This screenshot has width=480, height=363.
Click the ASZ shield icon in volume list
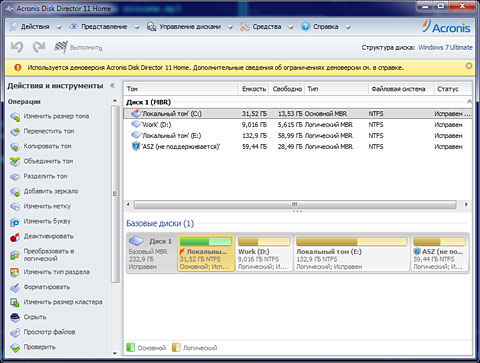(x=136, y=146)
